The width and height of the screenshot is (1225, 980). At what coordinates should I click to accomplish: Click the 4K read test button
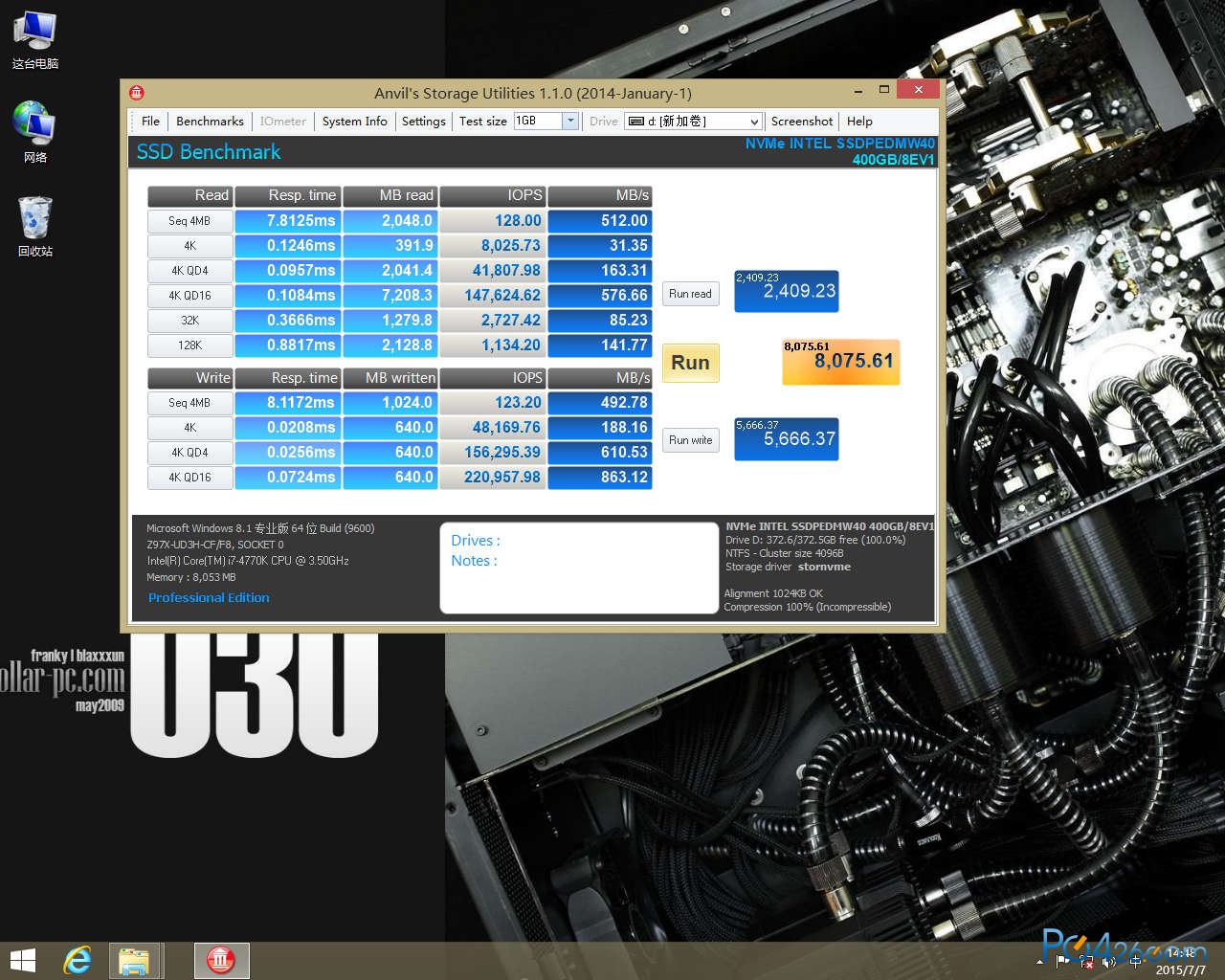(189, 246)
